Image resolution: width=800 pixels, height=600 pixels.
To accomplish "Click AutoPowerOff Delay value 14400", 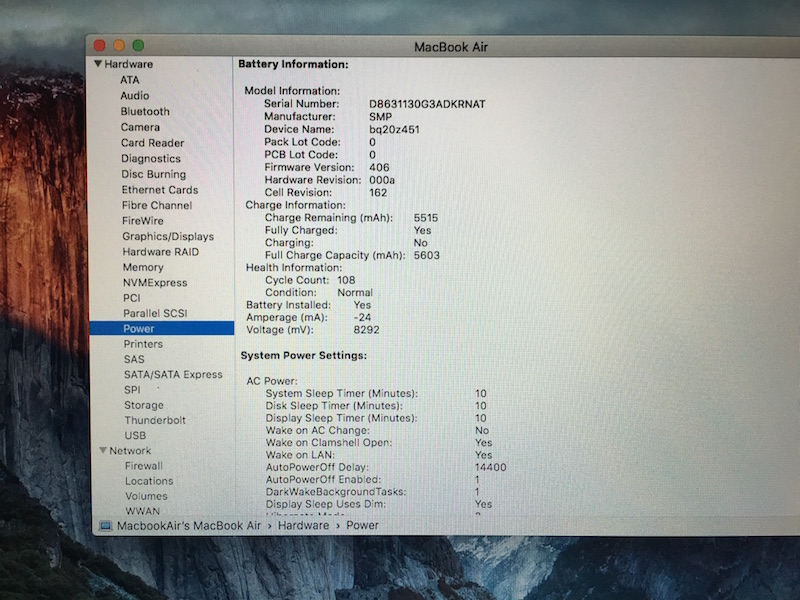I will point(490,467).
